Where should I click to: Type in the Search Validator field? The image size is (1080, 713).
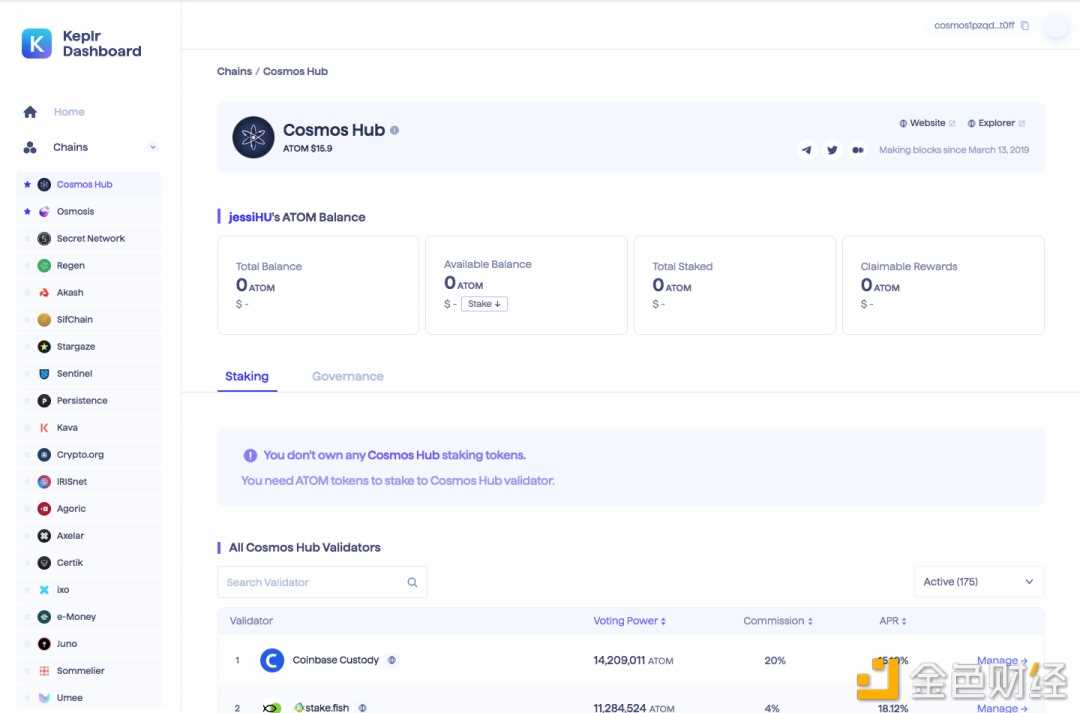point(310,582)
